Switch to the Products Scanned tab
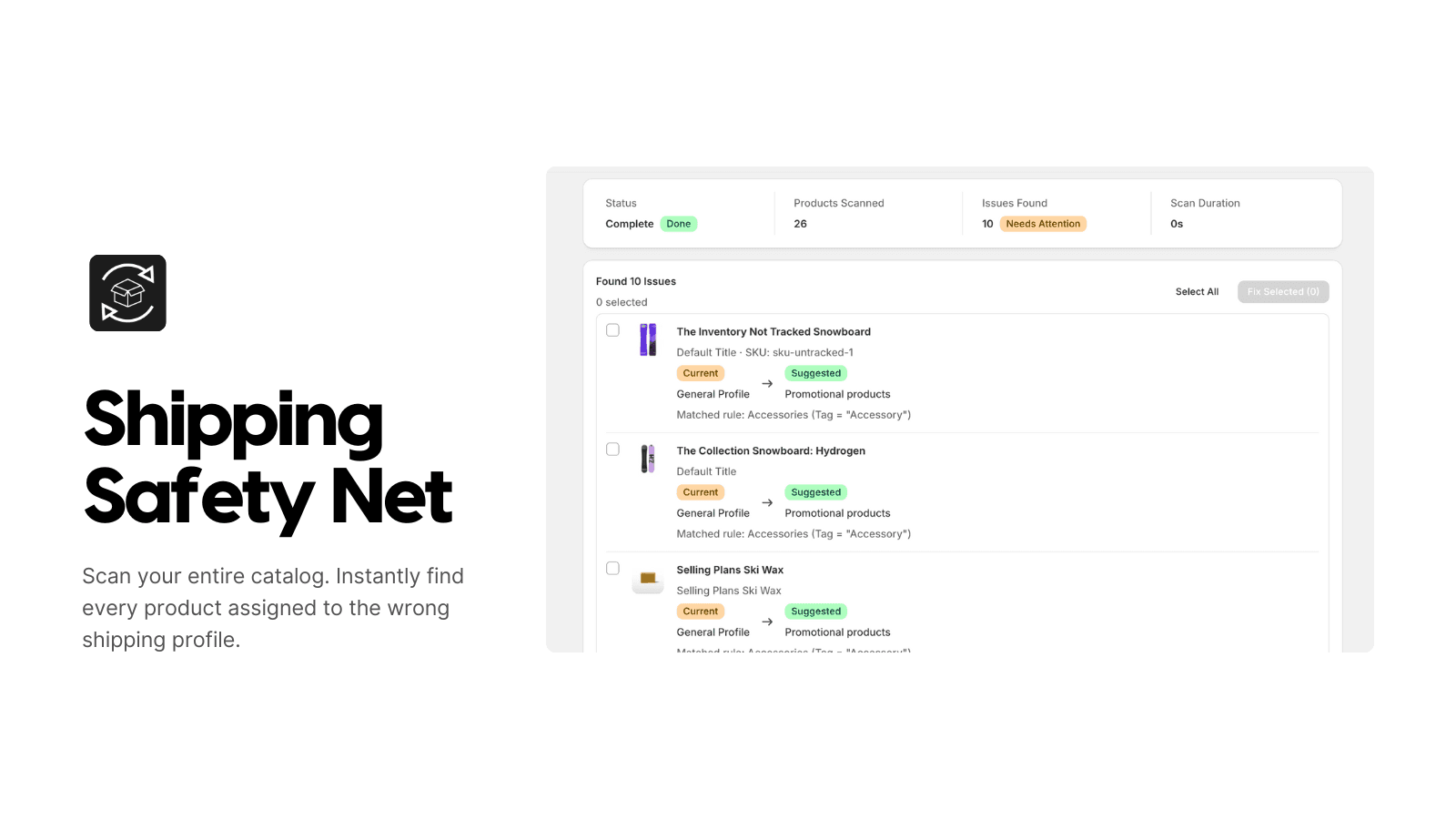This screenshot has height=819, width=1456. [838, 203]
